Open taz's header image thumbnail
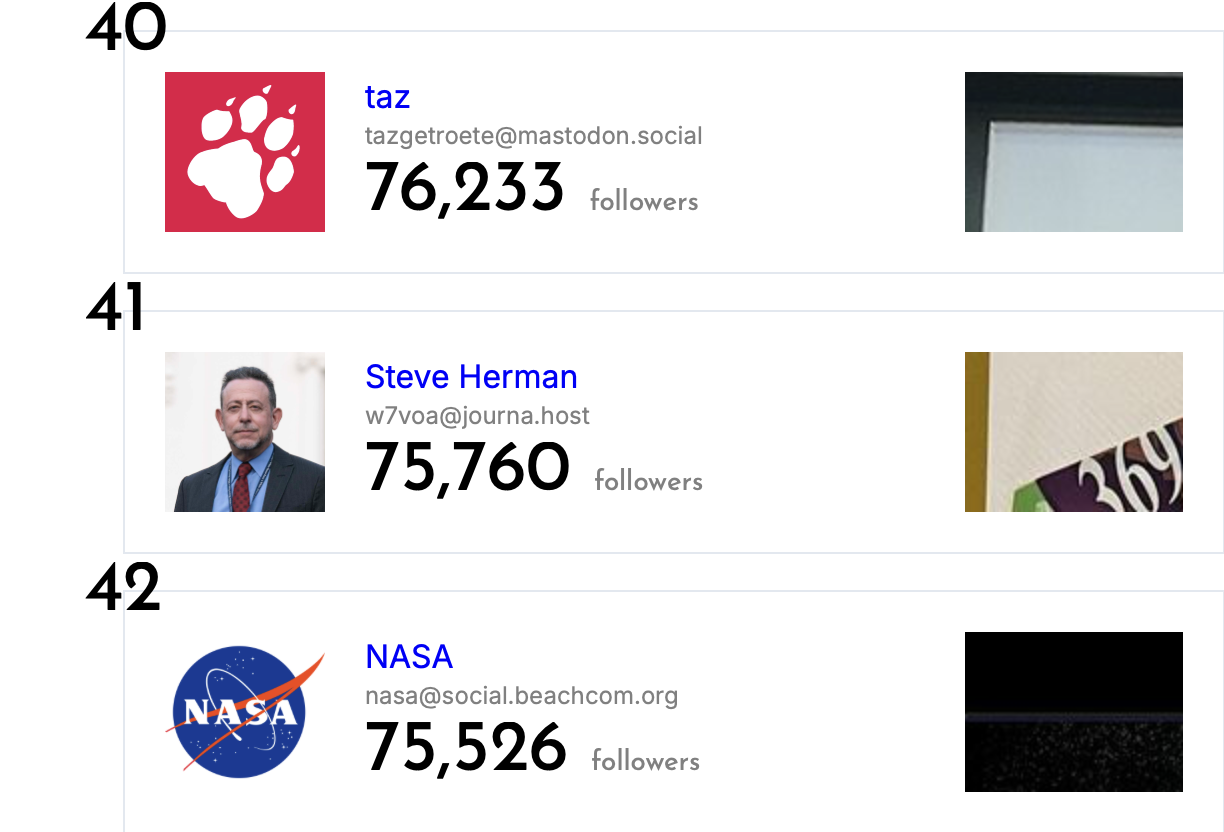Screen dimensions: 1224x832 1074,152
